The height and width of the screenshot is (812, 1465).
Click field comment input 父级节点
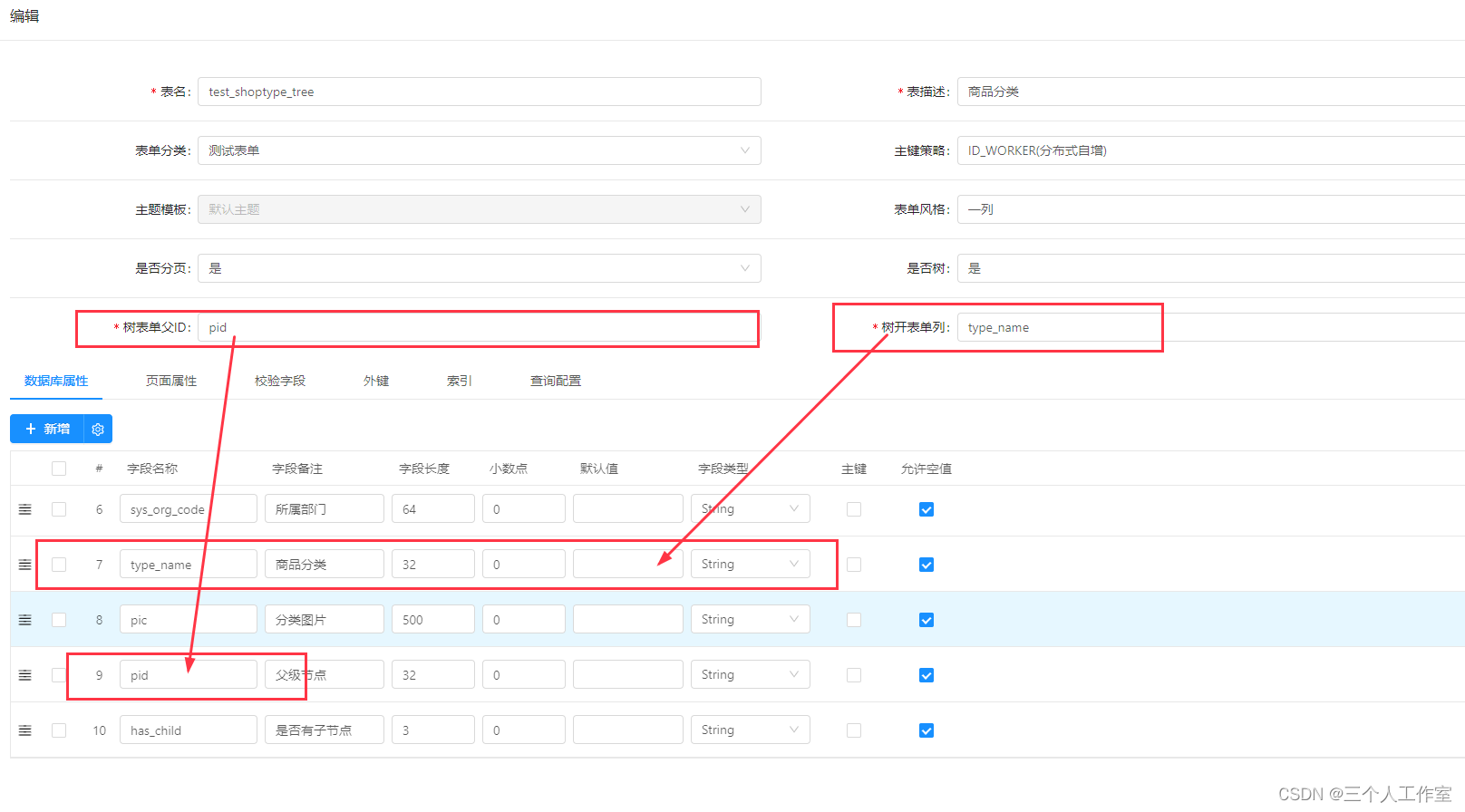point(325,674)
